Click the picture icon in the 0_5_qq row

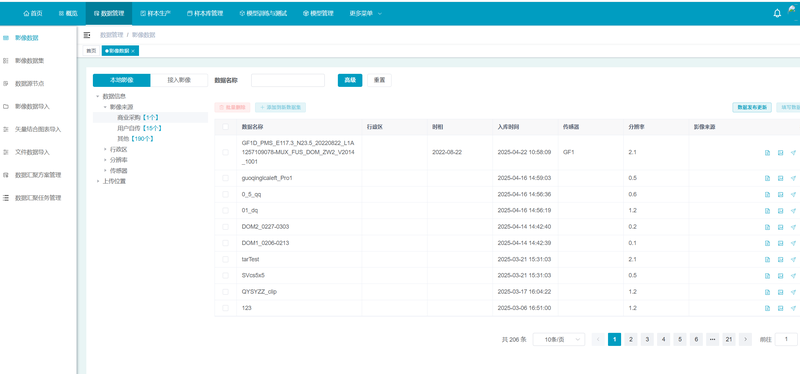click(x=780, y=194)
